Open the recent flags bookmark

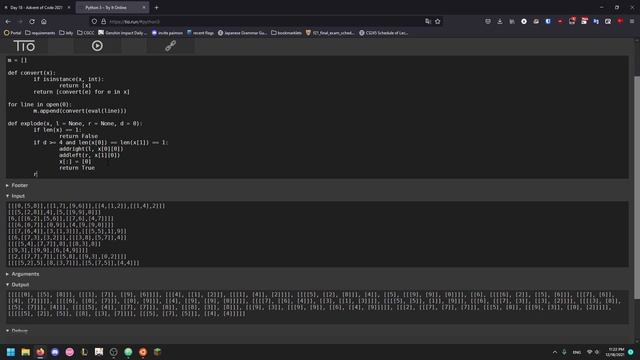200,33
